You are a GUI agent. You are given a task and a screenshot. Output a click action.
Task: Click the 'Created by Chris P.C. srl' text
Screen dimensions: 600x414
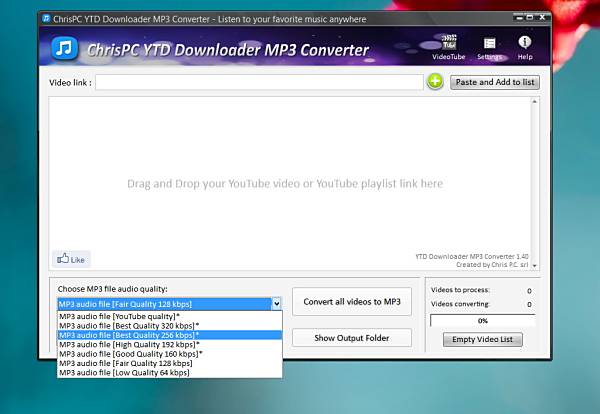point(492,265)
